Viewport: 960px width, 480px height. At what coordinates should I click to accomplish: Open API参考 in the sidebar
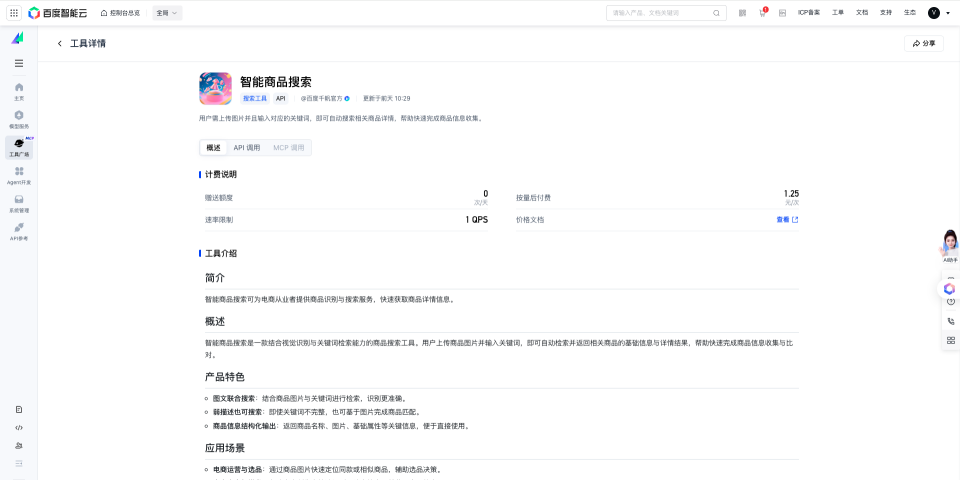(19, 231)
